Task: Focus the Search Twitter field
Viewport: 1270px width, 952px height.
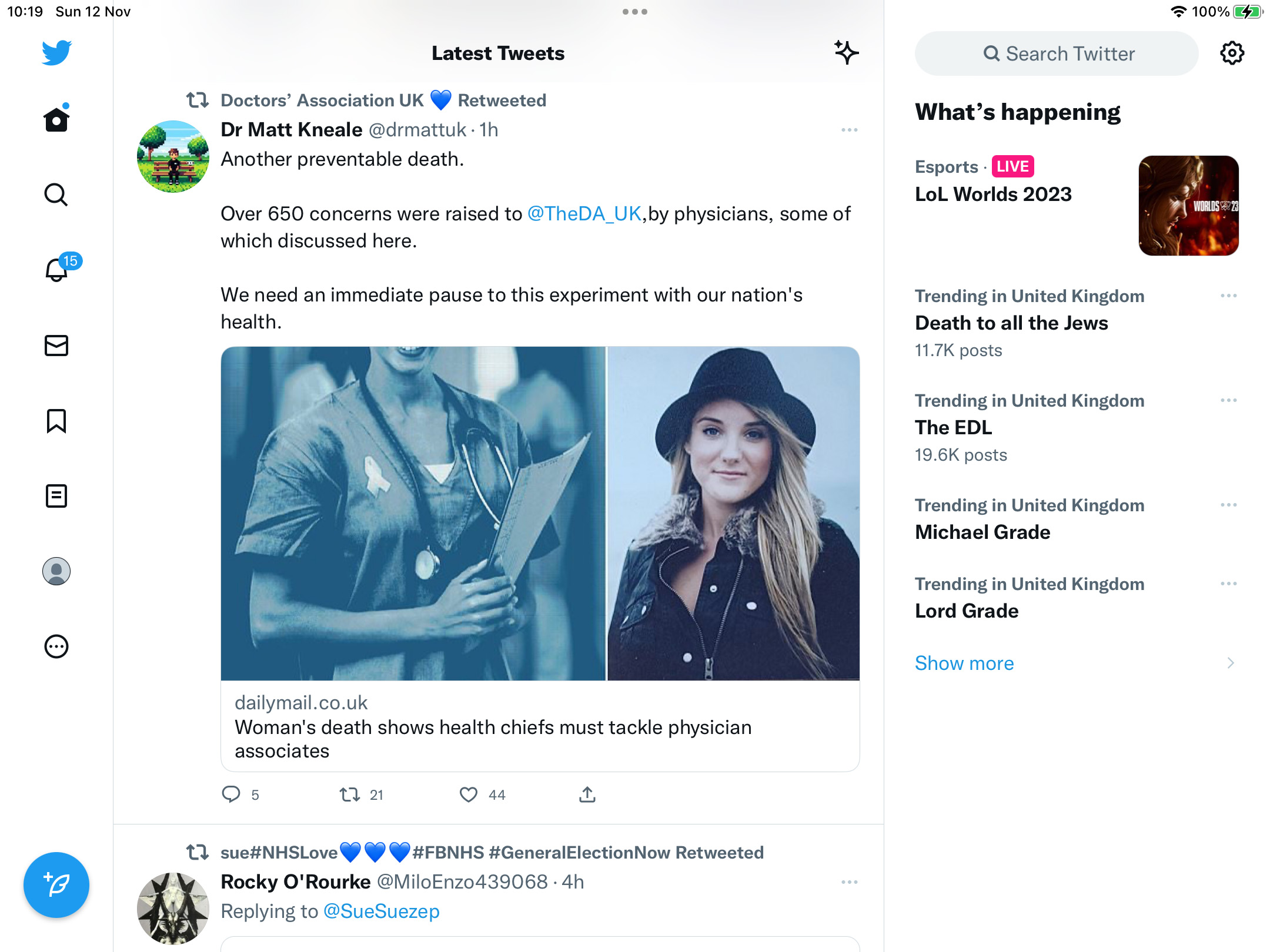Action: pos(1057,53)
